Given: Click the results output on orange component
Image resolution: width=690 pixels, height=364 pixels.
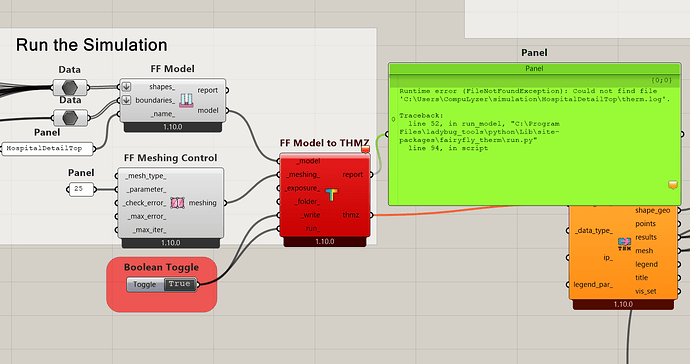Looking at the screenshot, I should point(646,237).
